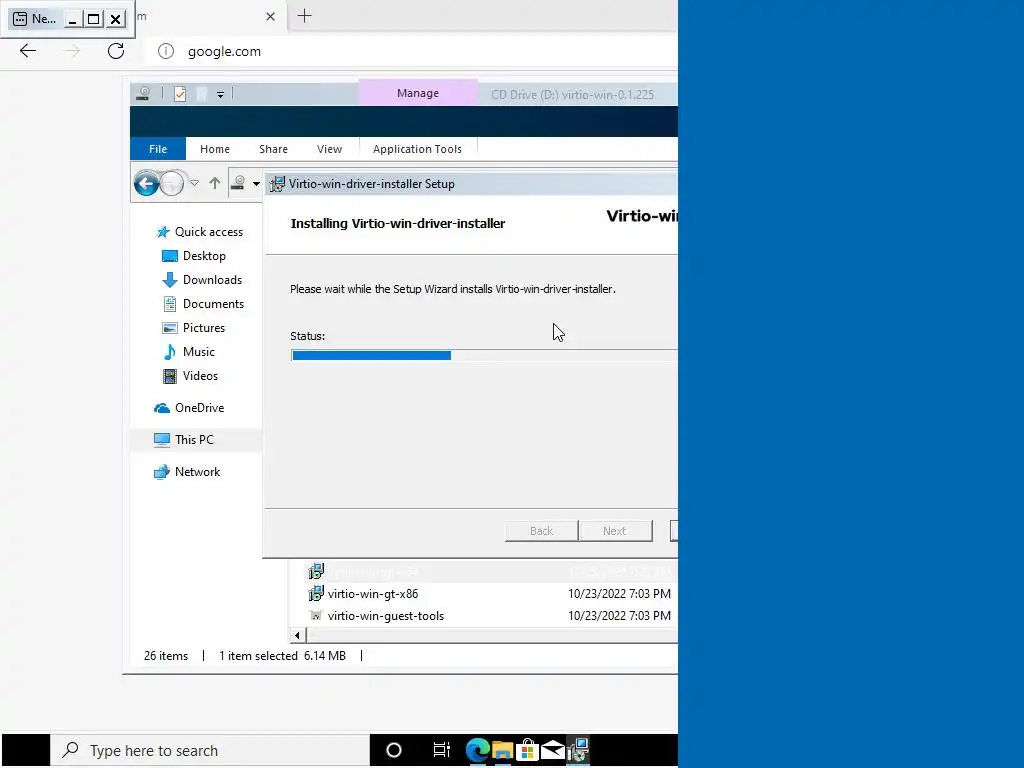Expand the Customize Quick Access Toolbar dropdown

(220, 95)
